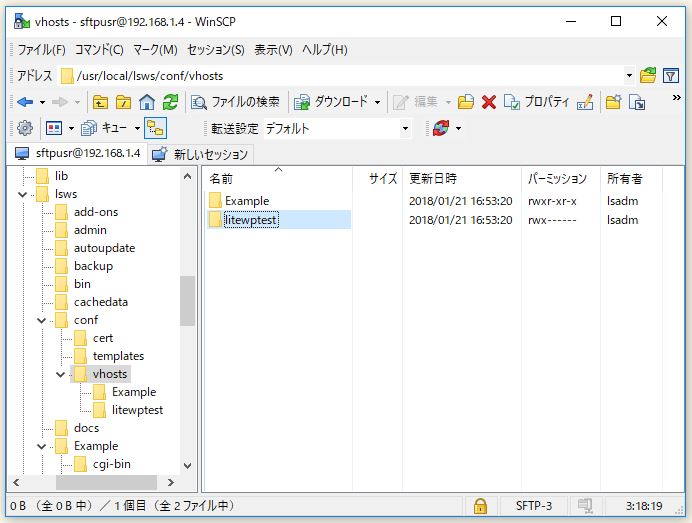
Task: Open the ヘルプ(H) menu
Action: [325, 49]
